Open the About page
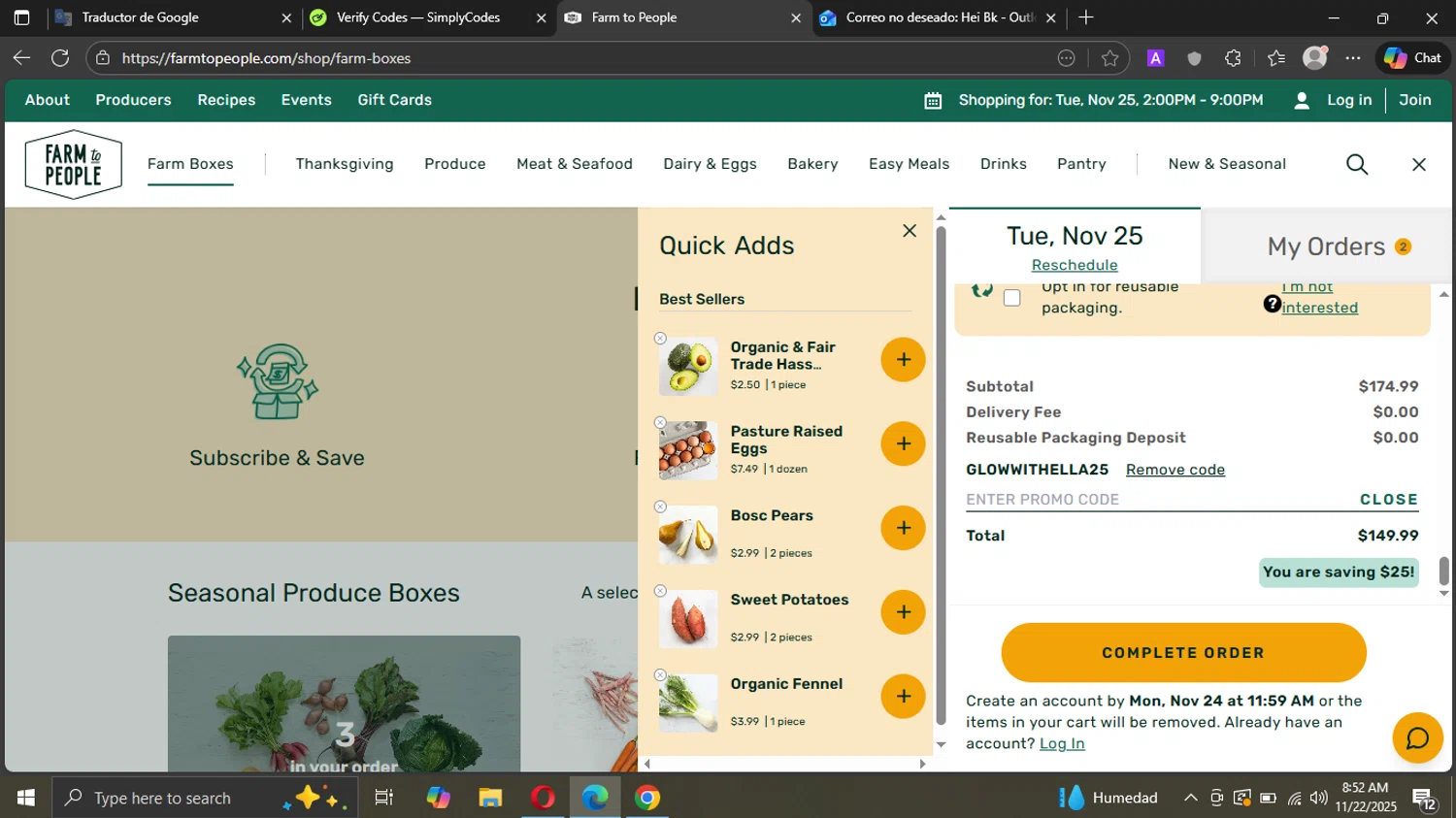1456x818 pixels. coord(48,100)
